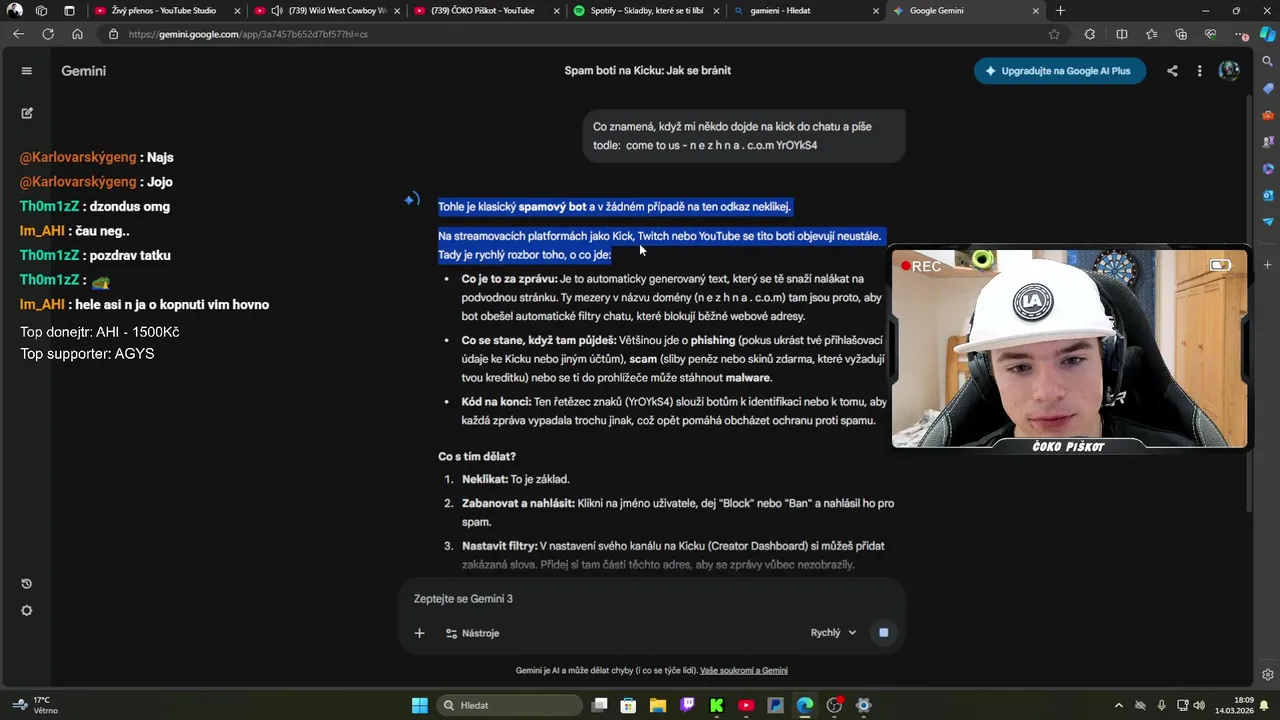The width and height of the screenshot is (1280, 720).
Task: Open Twitch from the taskbar
Action: [x=687, y=705]
